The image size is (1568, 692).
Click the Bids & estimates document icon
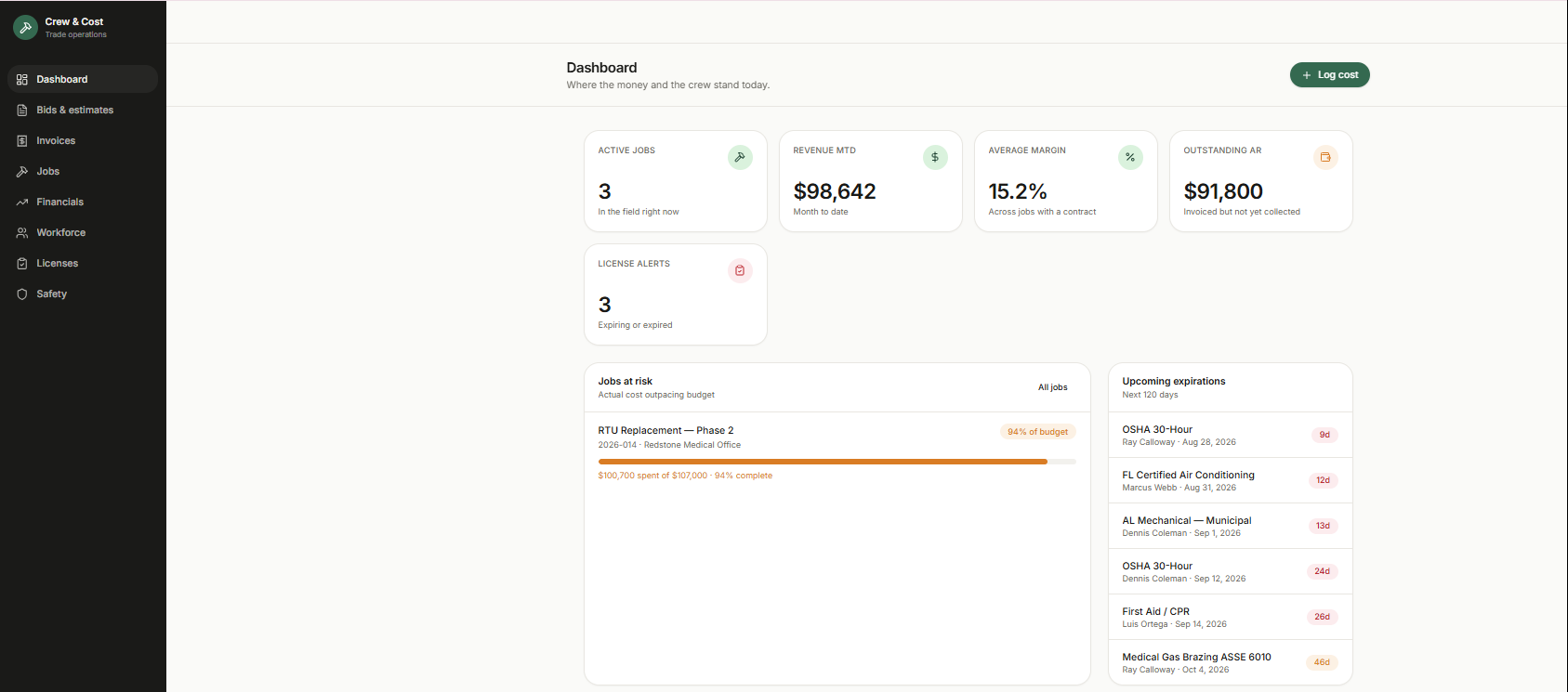[22, 111]
